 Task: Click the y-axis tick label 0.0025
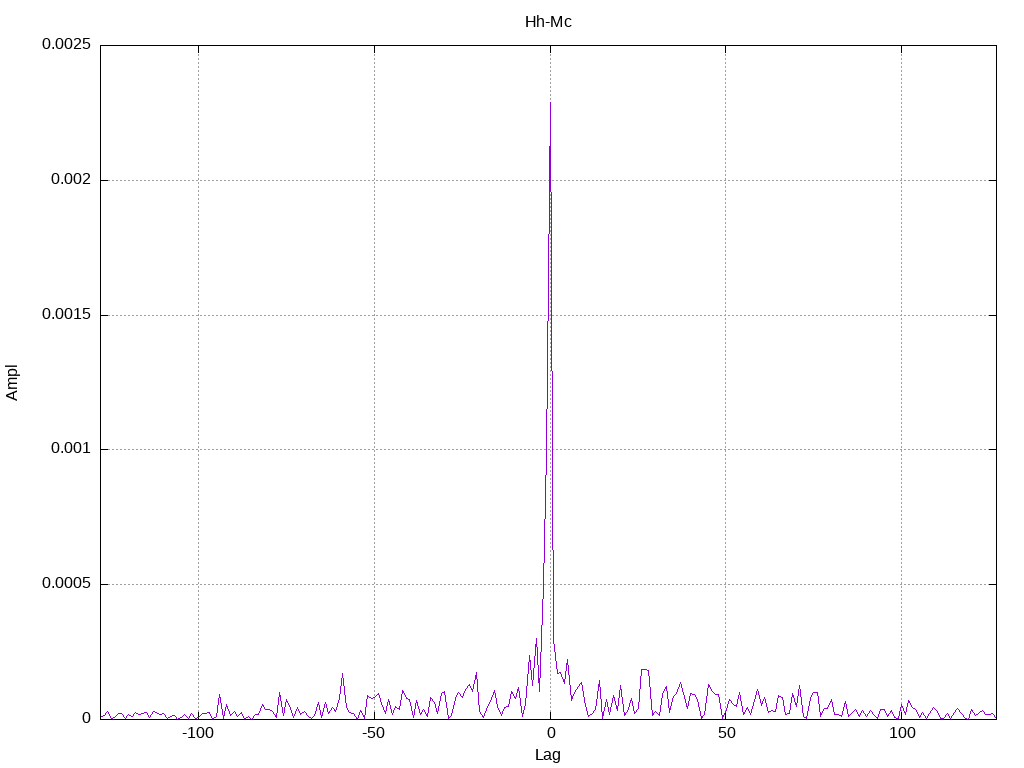(x=66, y=44)
